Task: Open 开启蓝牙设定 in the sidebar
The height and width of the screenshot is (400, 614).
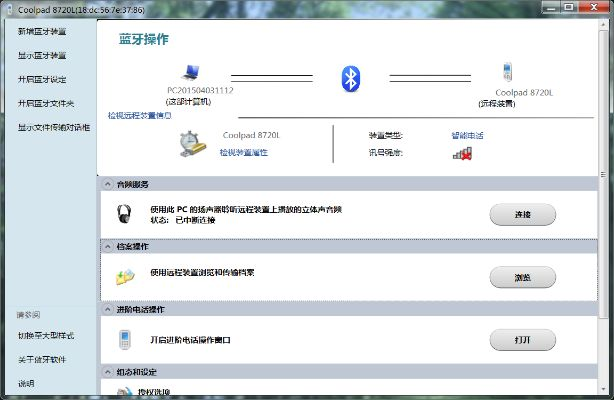Action: (42, 80)
